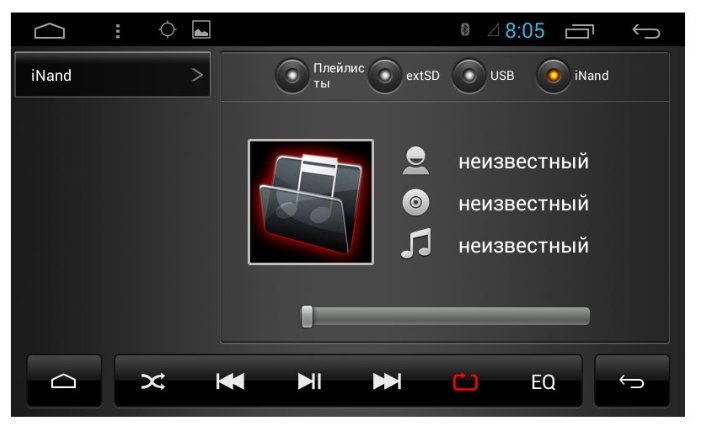Select the Плейлисты source radio button
Image resolution: width=701 pixels, height=431 pixels.
coord(292,76)
